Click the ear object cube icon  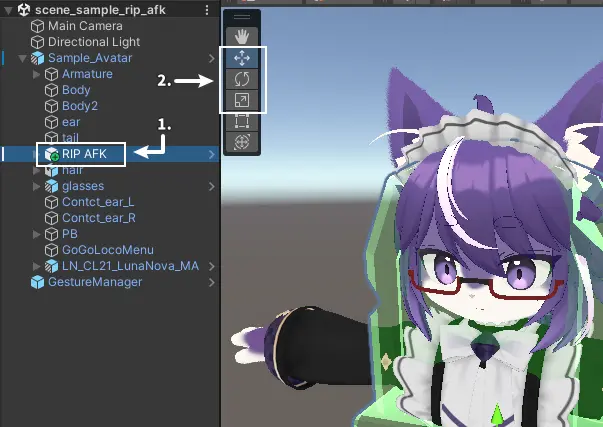coord(52,122)
